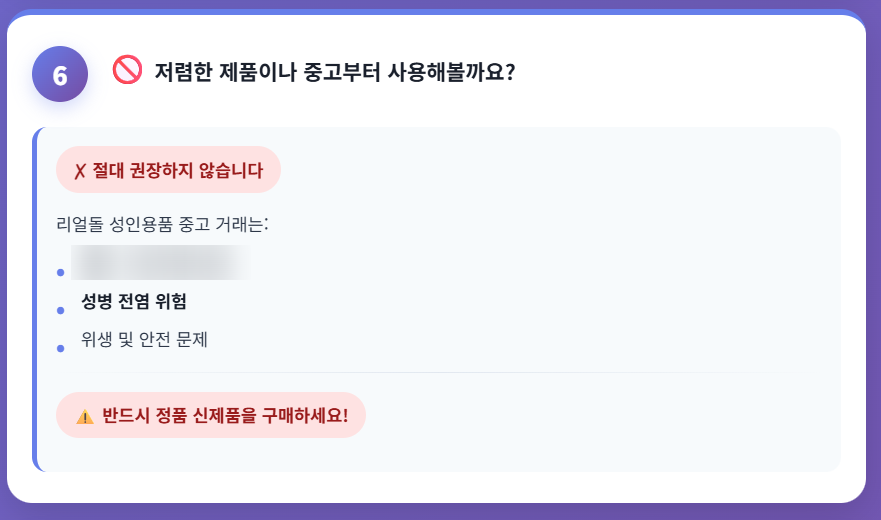
Task: Click the purple number 6 badge
Action: click(60, 75)
